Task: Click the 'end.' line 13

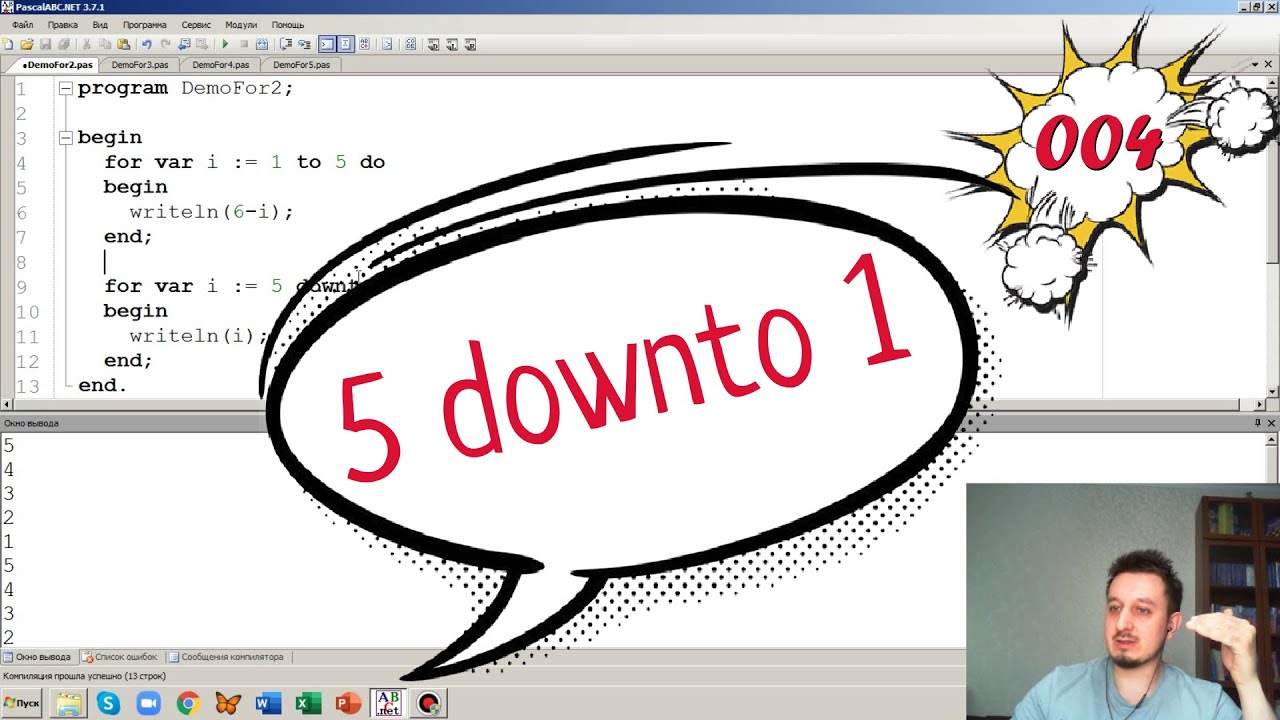Action: 102,385
